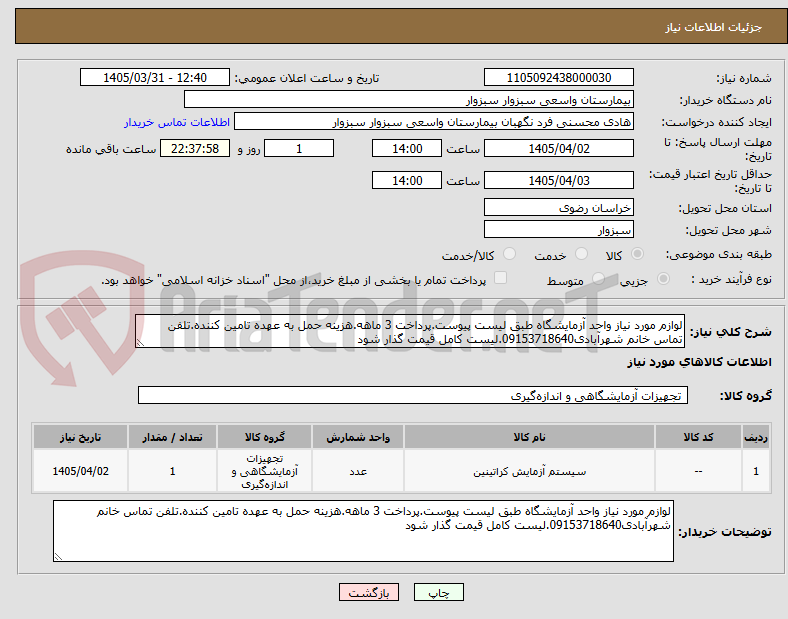Click the نام کالا column header
The height and width of the screenshot is (619, 788).
pyautogui.click(x=530, y=437)
